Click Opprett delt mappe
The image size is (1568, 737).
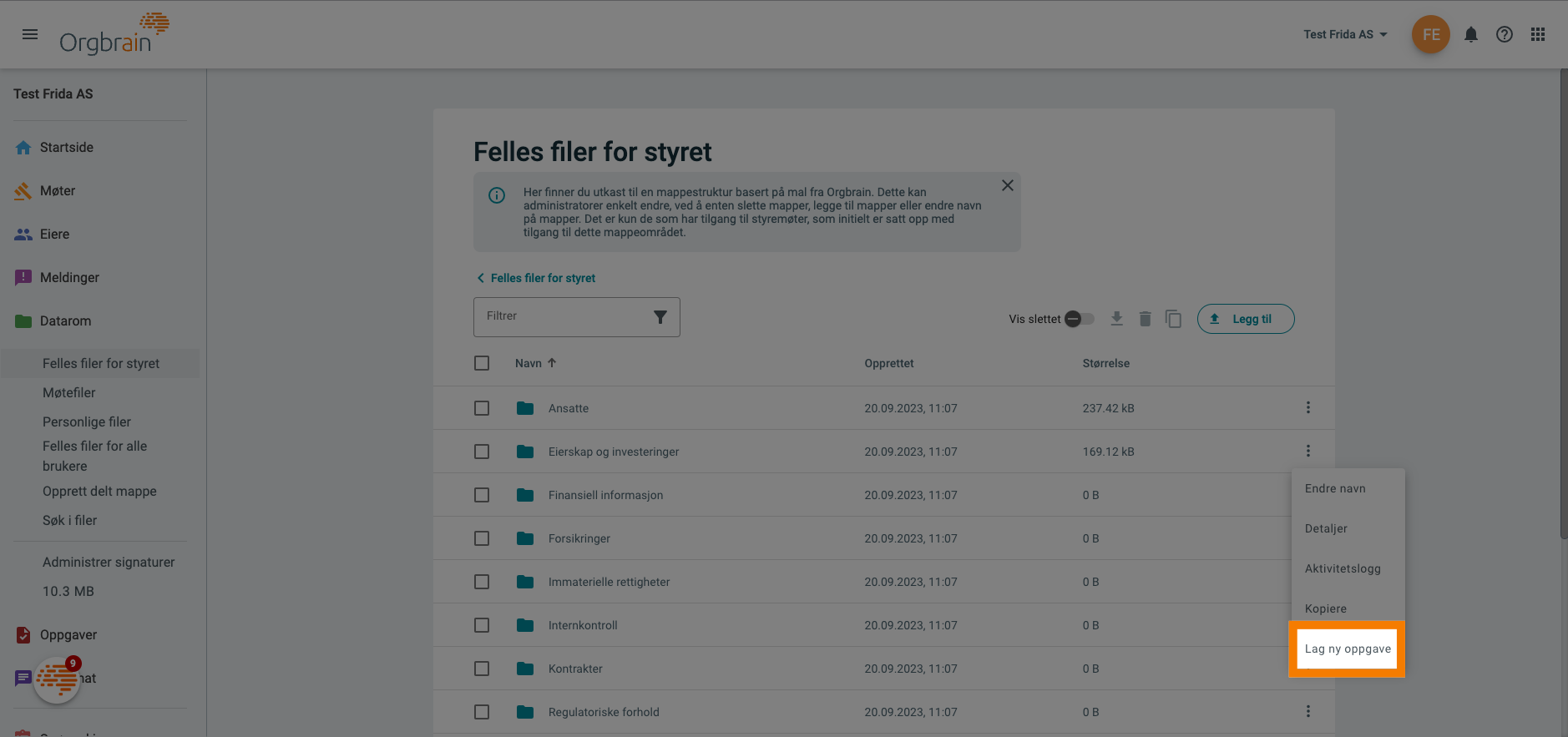[99, 491]
